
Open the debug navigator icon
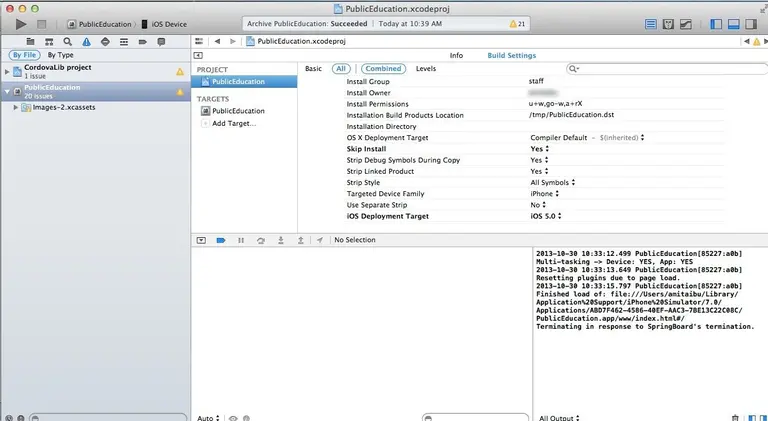tap(124, 42)
